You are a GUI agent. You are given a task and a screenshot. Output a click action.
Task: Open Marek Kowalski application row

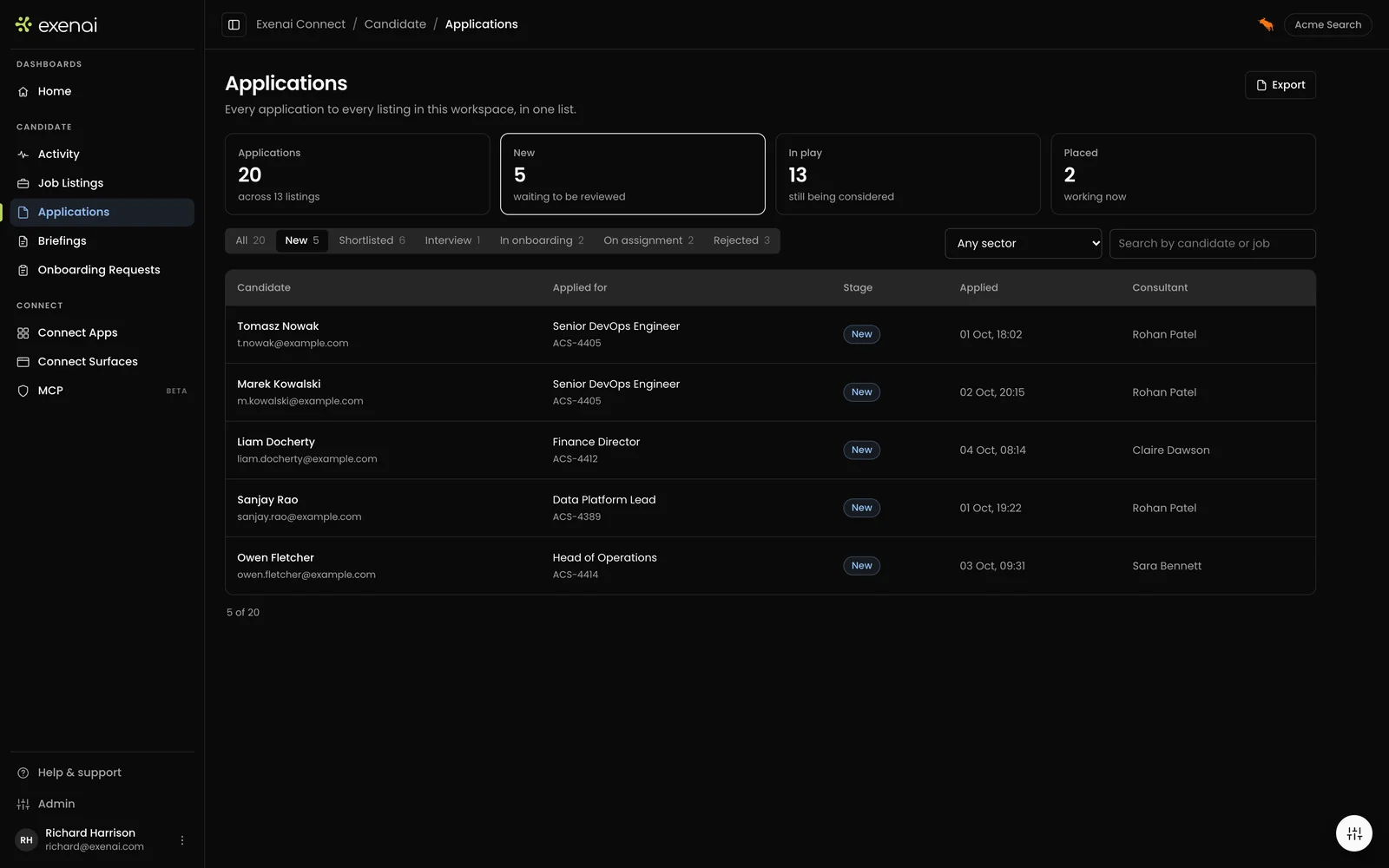click(770, 392)
